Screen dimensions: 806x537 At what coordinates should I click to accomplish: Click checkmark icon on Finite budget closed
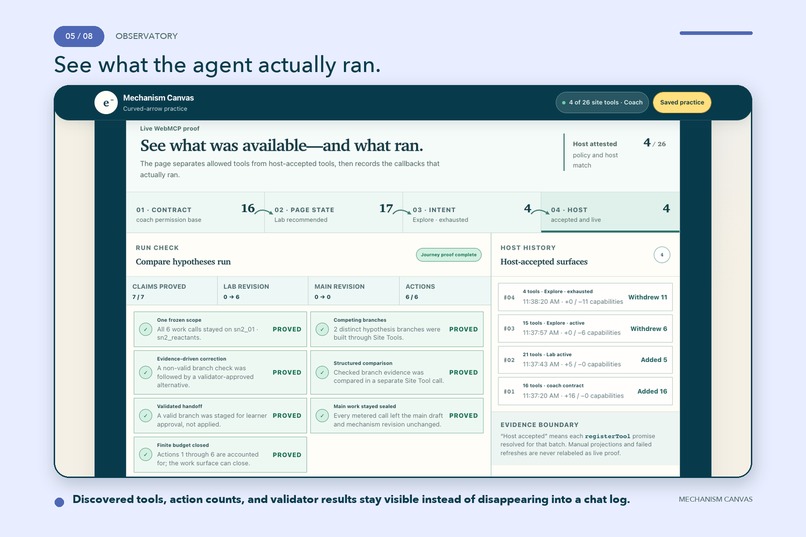(x=145, y=454)
